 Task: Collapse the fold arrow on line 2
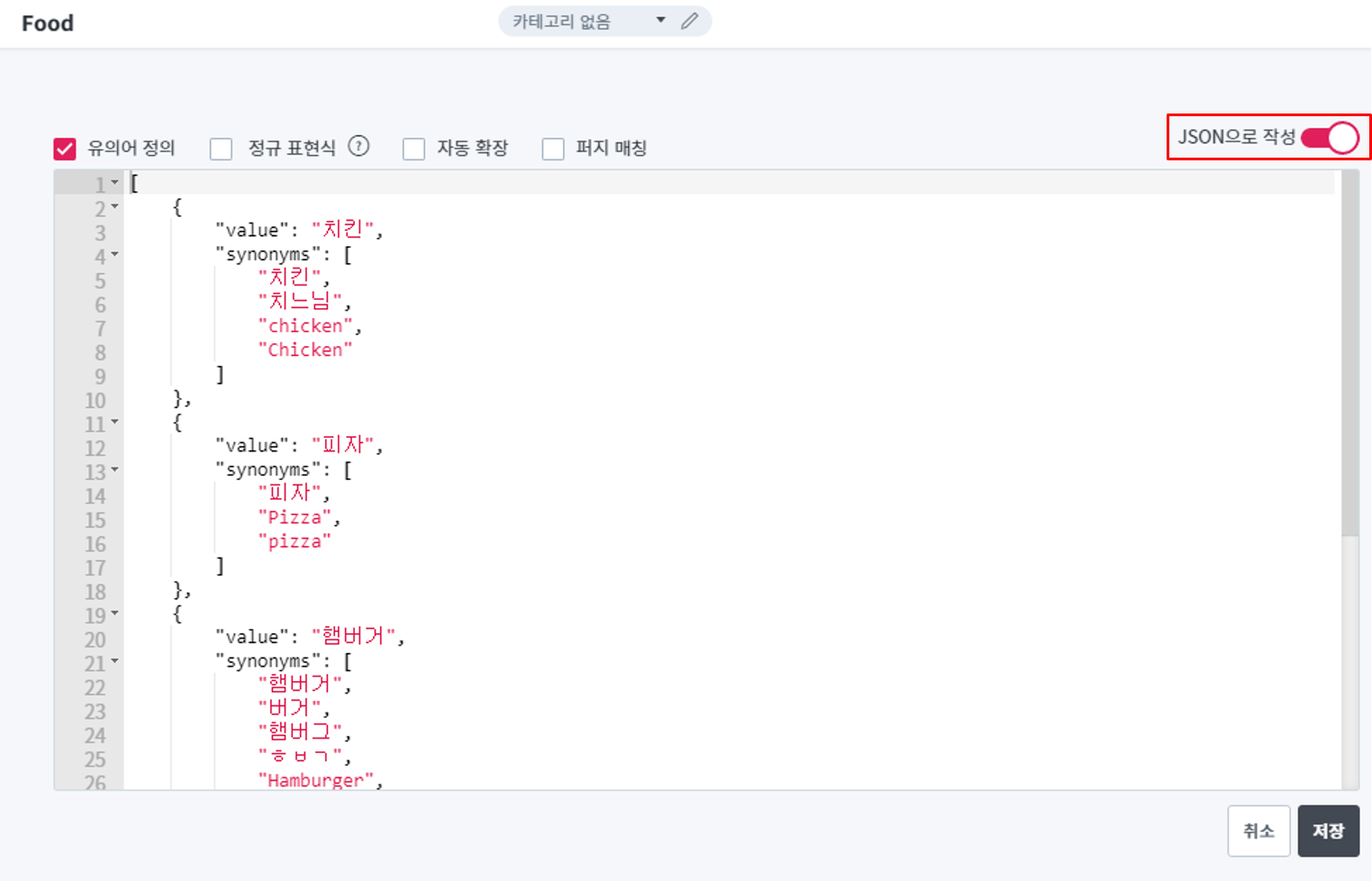pos(114,207)
